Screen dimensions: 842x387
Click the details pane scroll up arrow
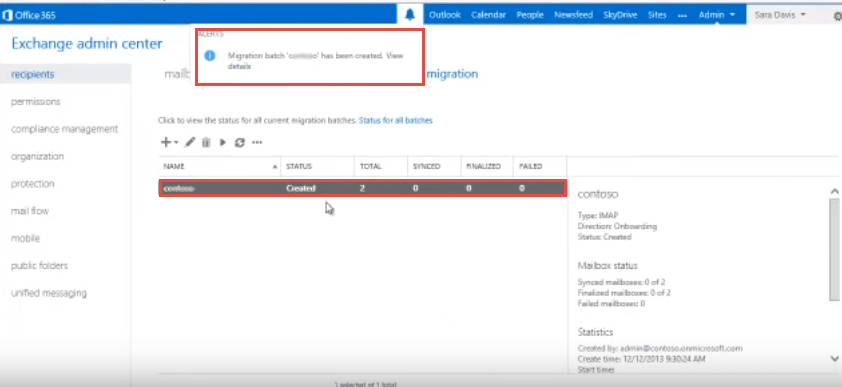pos(834,191)
